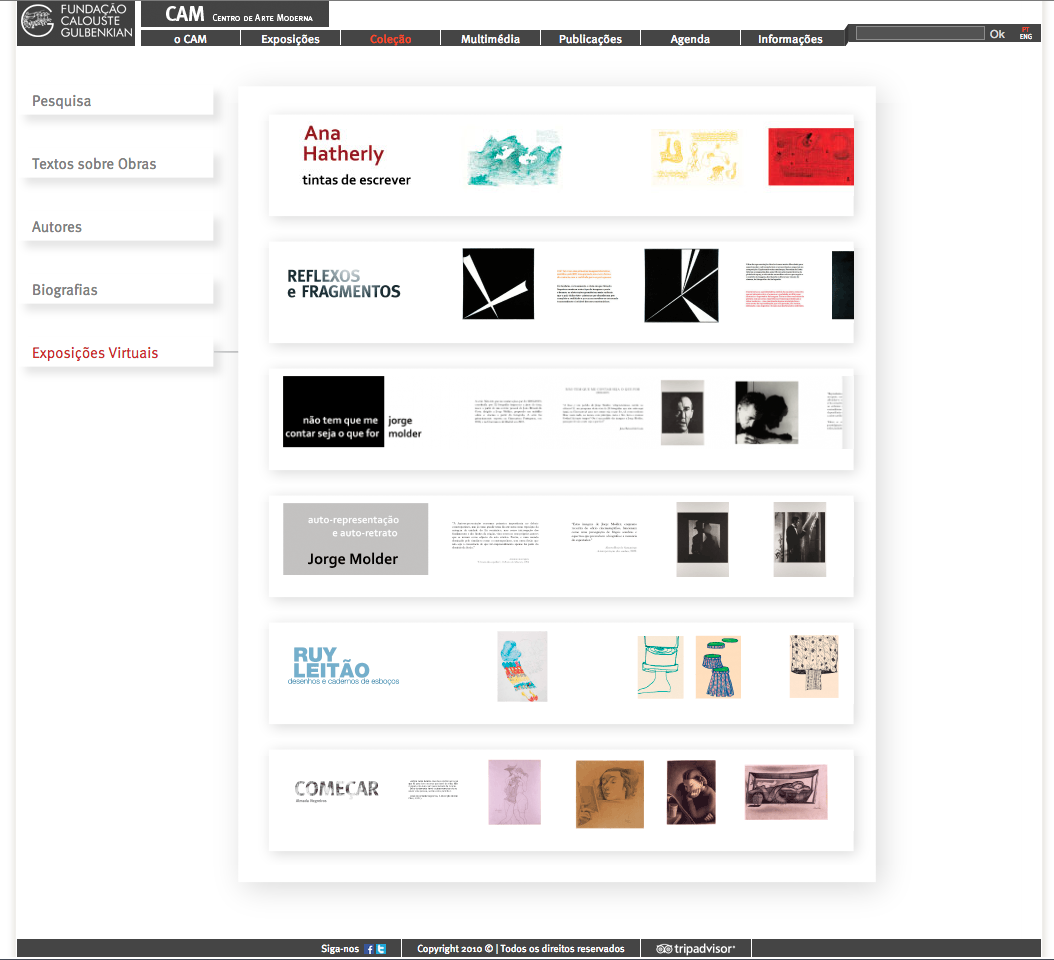Open the Biografias sidebar section
This screenshot has height=960, width=1054.
coord(65,290)
